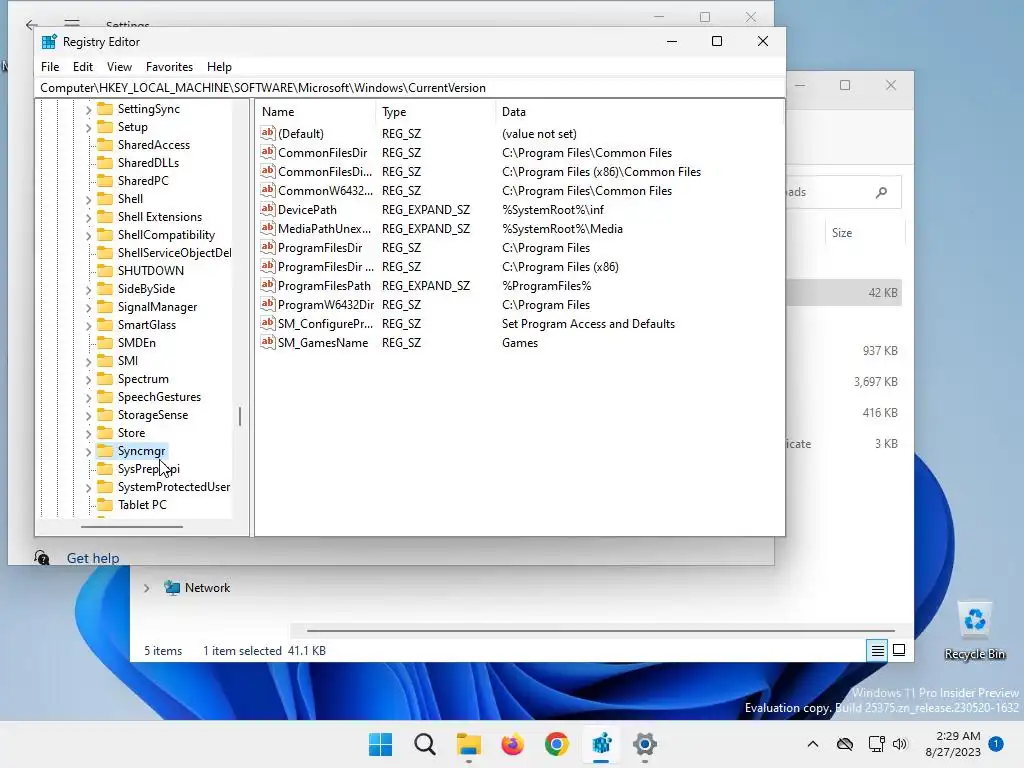This screenshot has width=1024, height=768.
Task: Open the Help menu
Action: point(219,67)
